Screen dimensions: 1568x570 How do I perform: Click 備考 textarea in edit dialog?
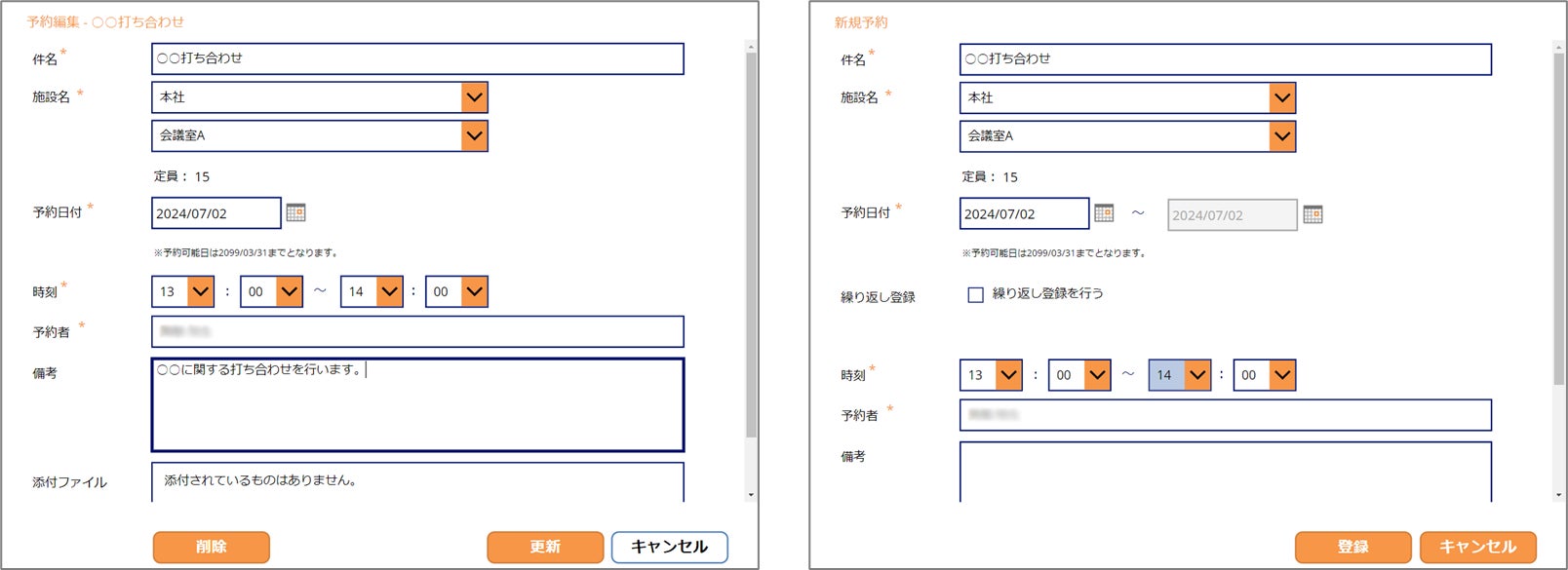tap(417, 405)
